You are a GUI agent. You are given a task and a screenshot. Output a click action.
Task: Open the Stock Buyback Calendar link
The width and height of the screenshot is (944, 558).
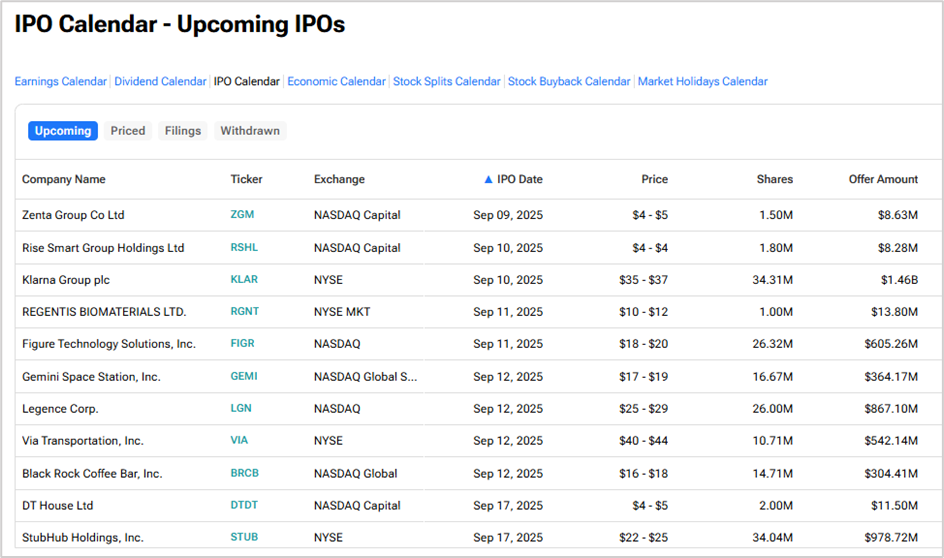[569, 82]
